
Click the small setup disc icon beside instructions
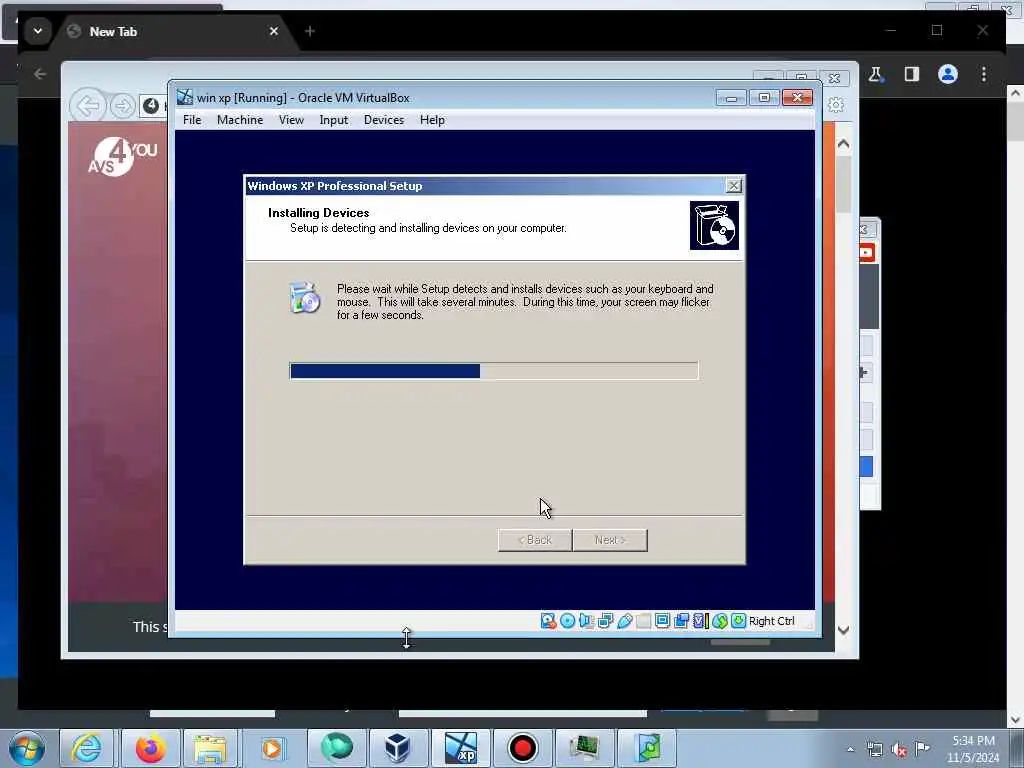[x=304, y=298]
